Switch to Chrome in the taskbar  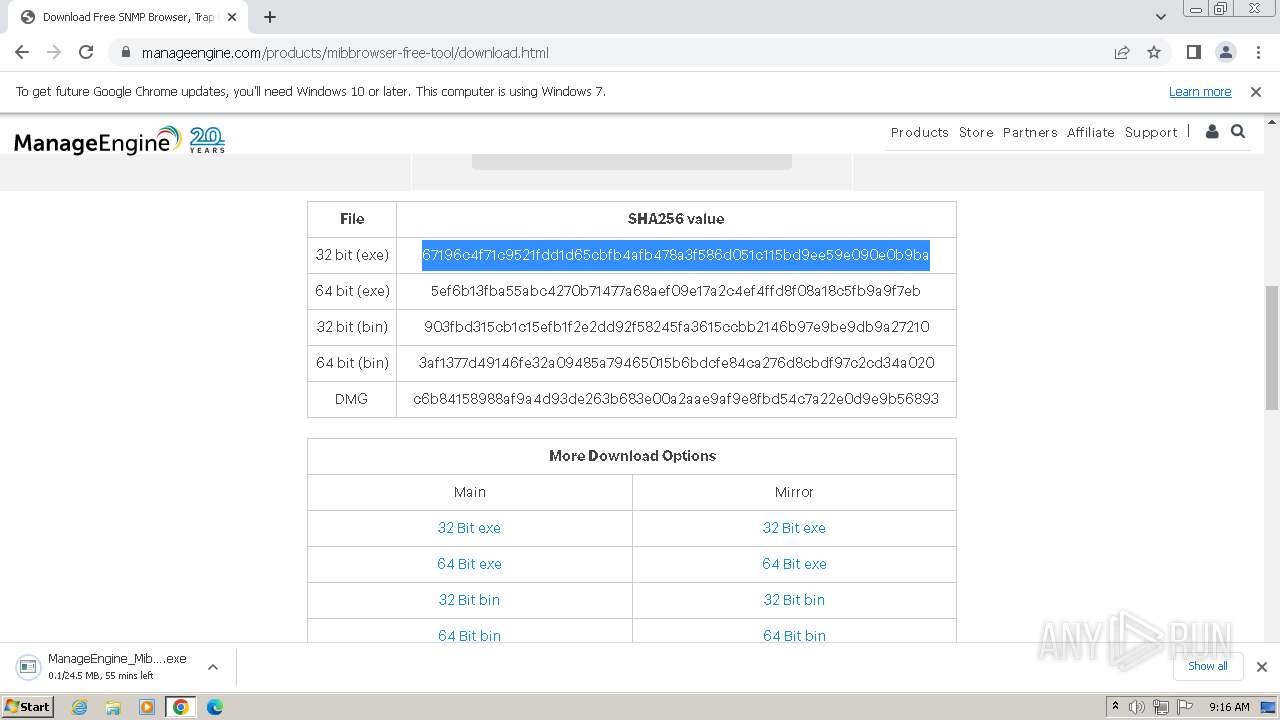[x=181, y=707]
